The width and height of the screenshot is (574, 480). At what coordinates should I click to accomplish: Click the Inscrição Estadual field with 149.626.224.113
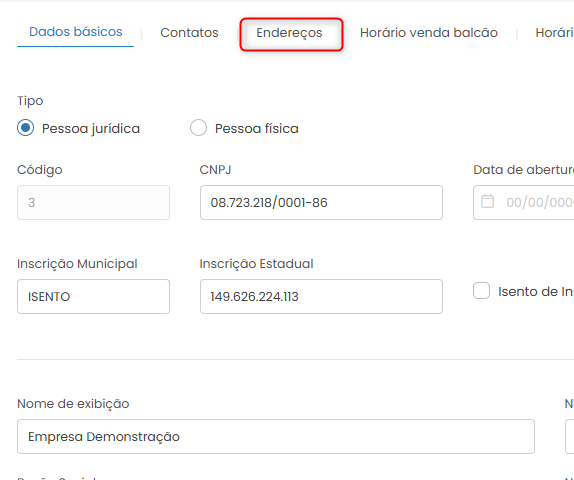click(321, 297)
